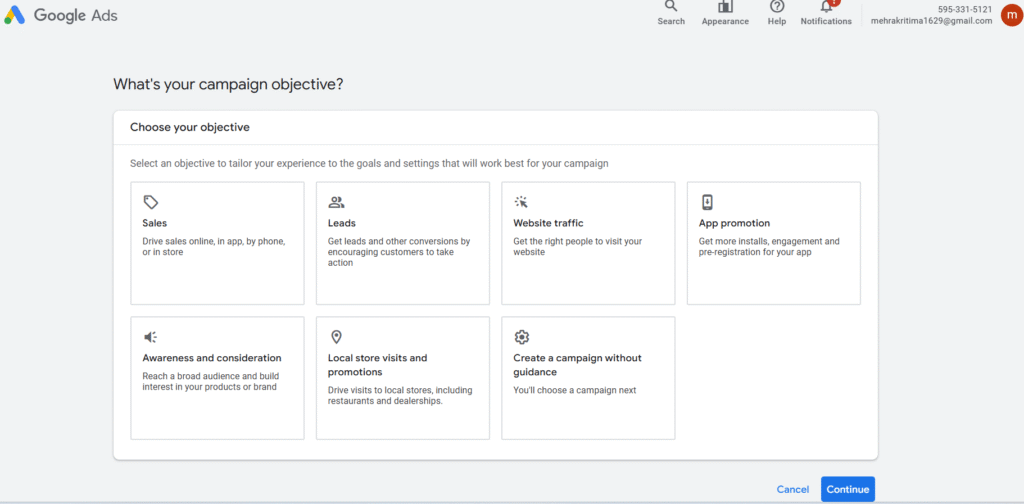Choose the Website traffic objective card
Viewport: 1024px width, 504px height.
[588, 243]
